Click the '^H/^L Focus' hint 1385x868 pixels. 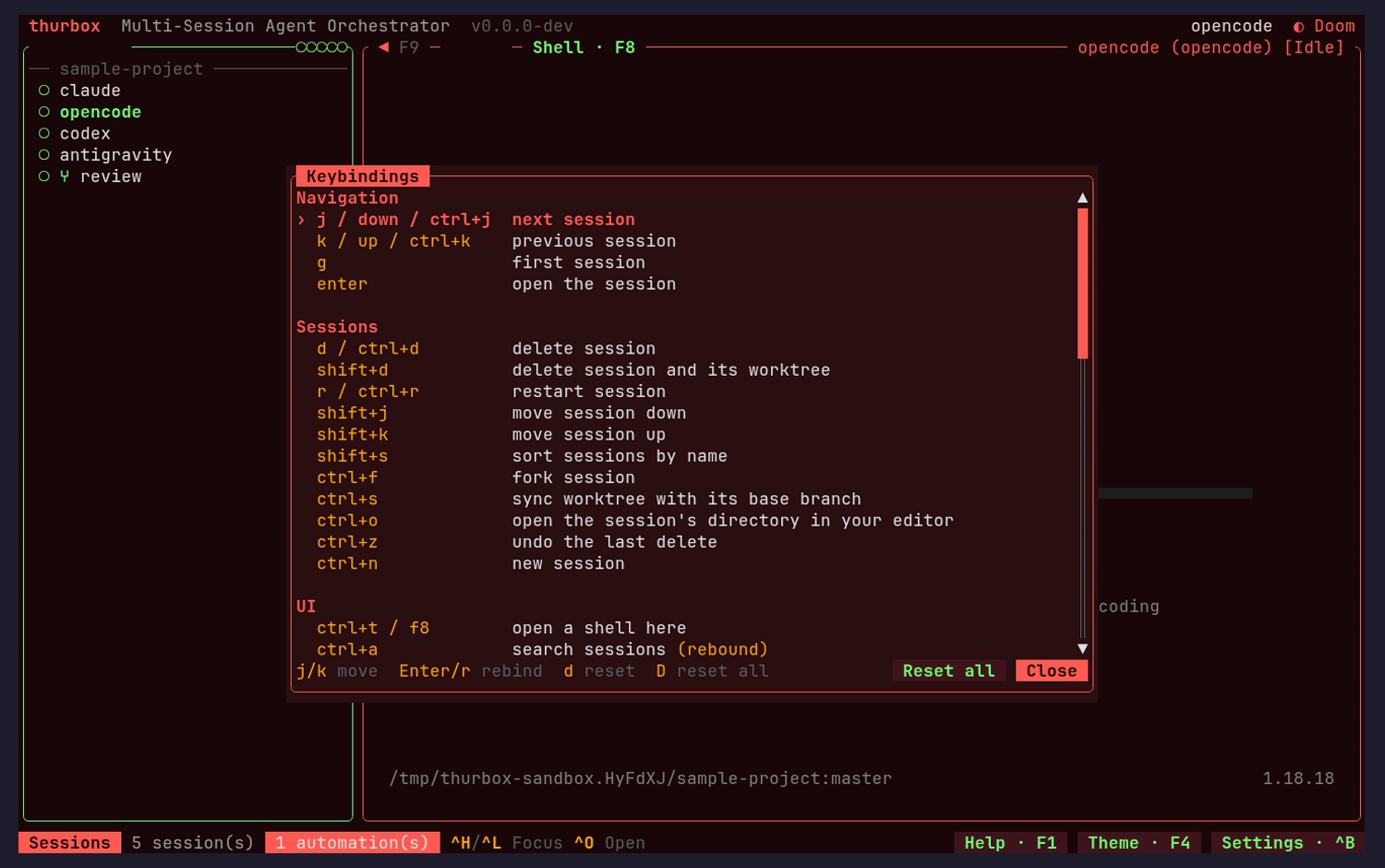(x=507, y=843)
